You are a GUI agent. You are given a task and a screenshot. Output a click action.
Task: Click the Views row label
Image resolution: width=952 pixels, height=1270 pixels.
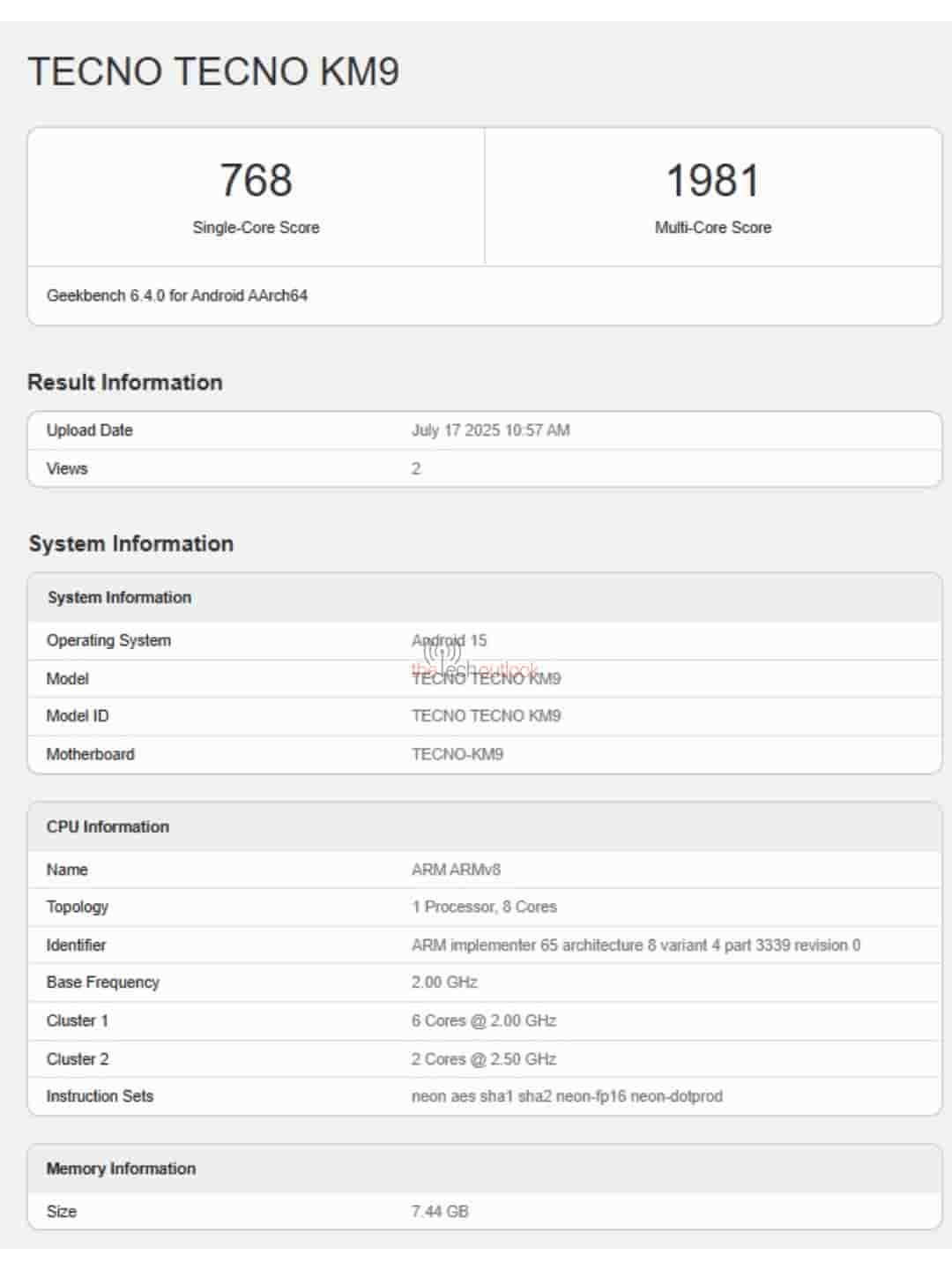67,468
